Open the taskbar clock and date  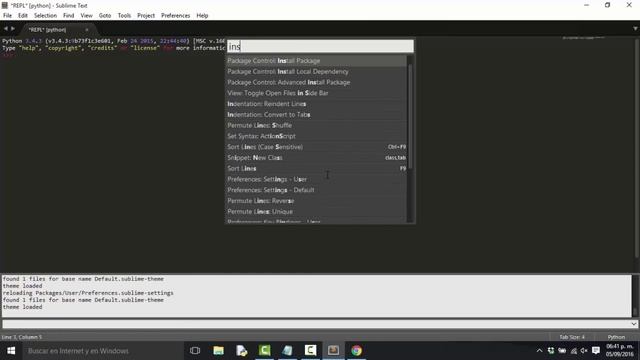click(620, 351)
